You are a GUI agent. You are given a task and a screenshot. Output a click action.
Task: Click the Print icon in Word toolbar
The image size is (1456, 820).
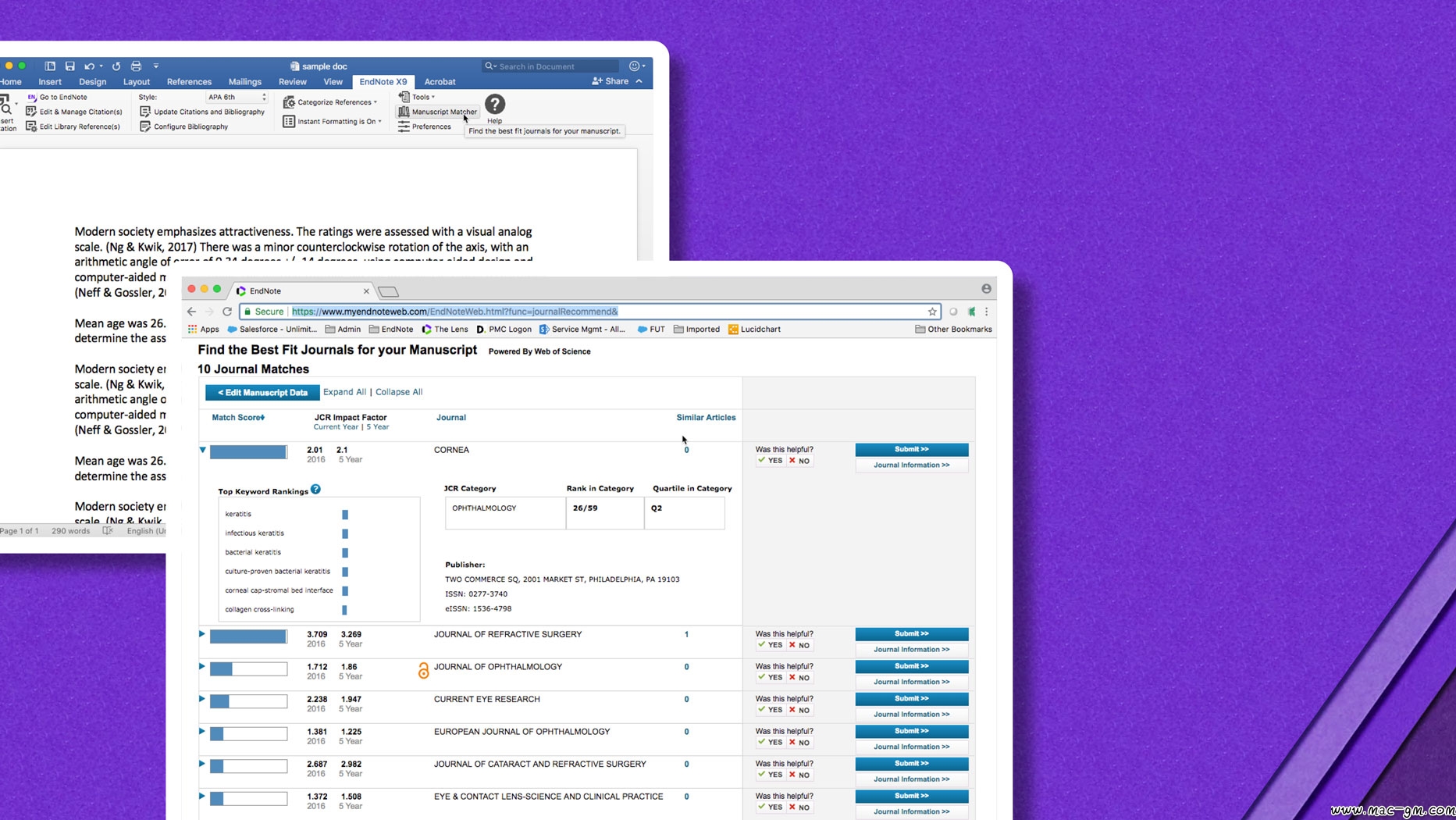tap(136, 66)
